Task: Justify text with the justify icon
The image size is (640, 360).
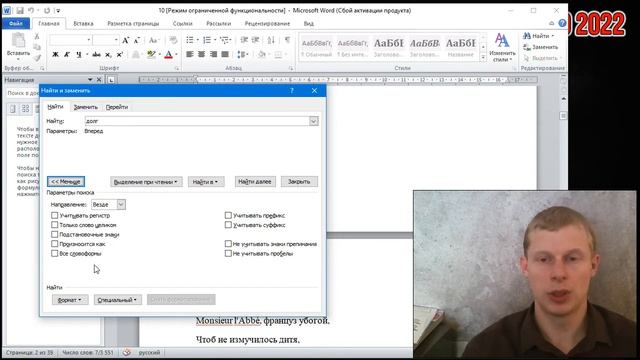Action: [x=225, y=54]
